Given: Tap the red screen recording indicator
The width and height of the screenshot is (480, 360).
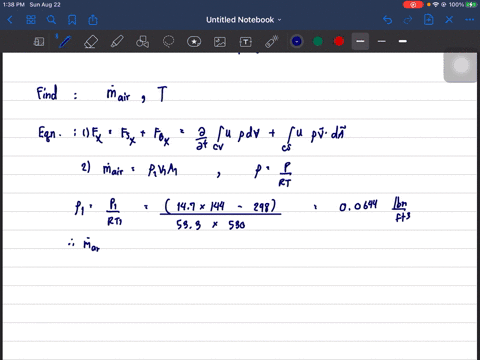Looking at the screenshot, I should coord(413,5).
